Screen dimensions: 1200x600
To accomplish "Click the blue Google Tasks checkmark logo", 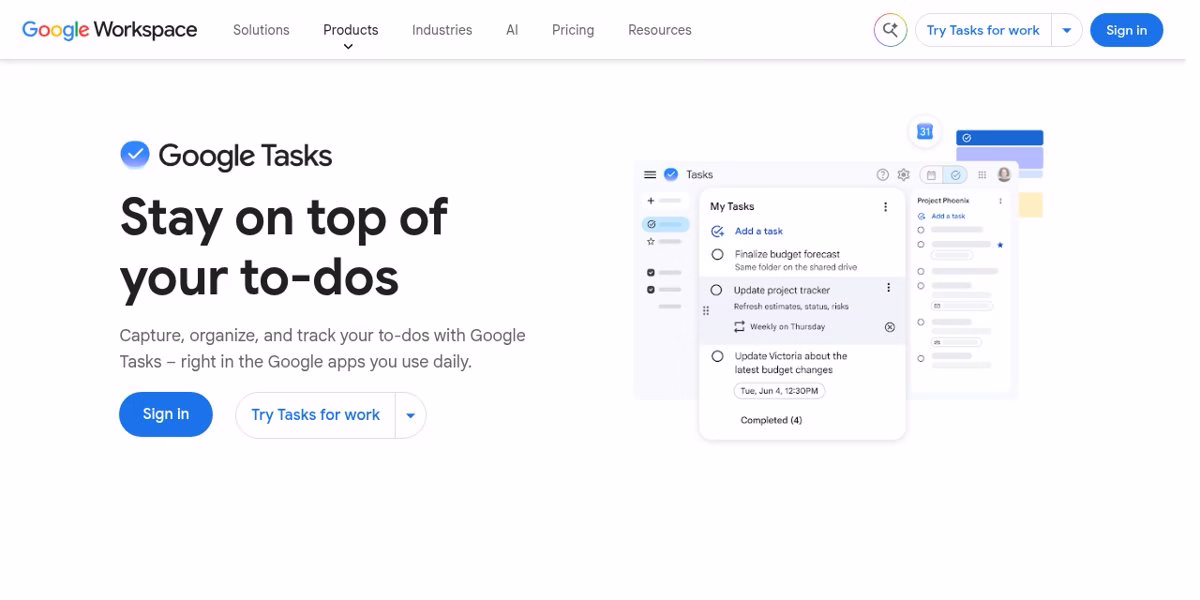I will coord(135,155).
